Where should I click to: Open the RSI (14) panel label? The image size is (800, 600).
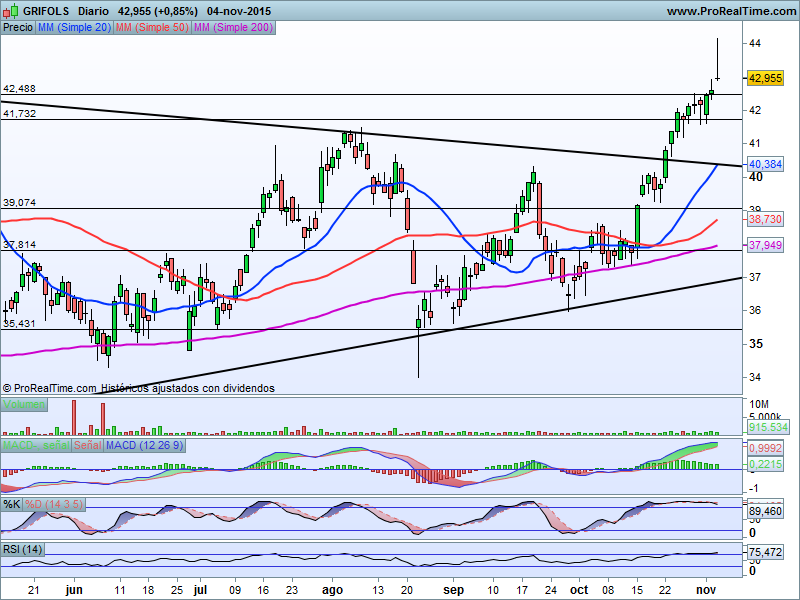pos(22,549)
